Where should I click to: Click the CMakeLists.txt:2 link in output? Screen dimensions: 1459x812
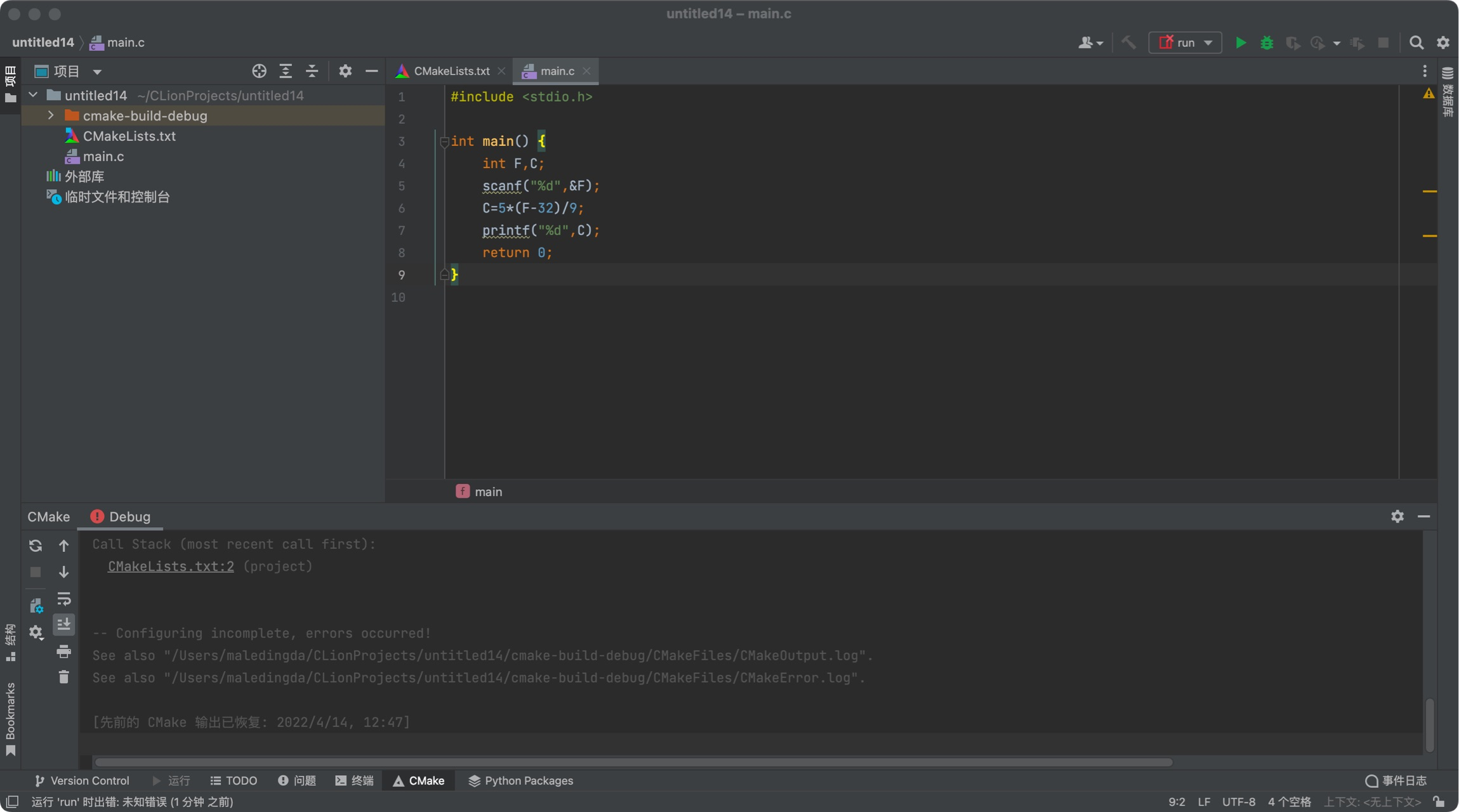171,566
